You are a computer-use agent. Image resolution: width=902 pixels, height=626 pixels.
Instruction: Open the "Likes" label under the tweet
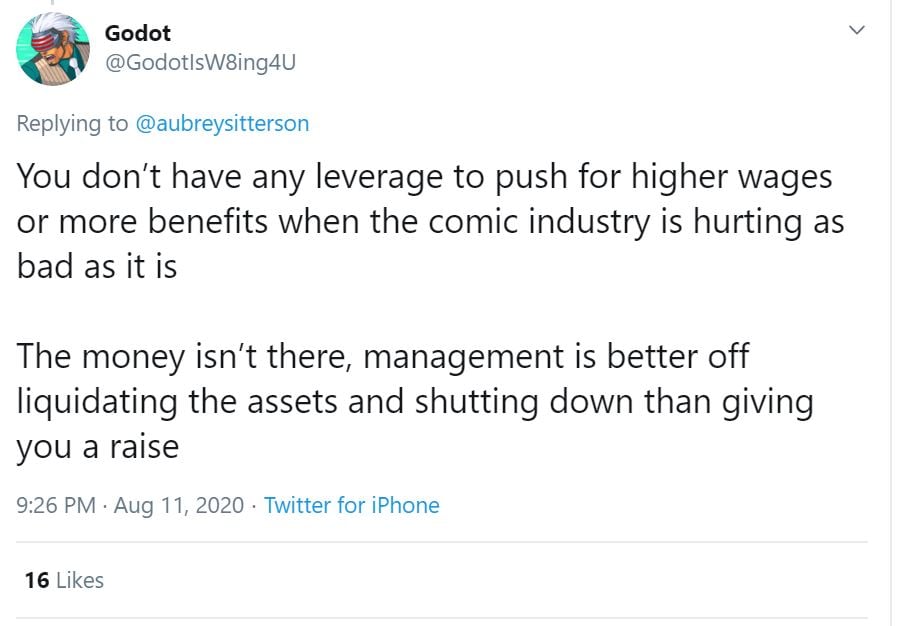tap(80, 580)
